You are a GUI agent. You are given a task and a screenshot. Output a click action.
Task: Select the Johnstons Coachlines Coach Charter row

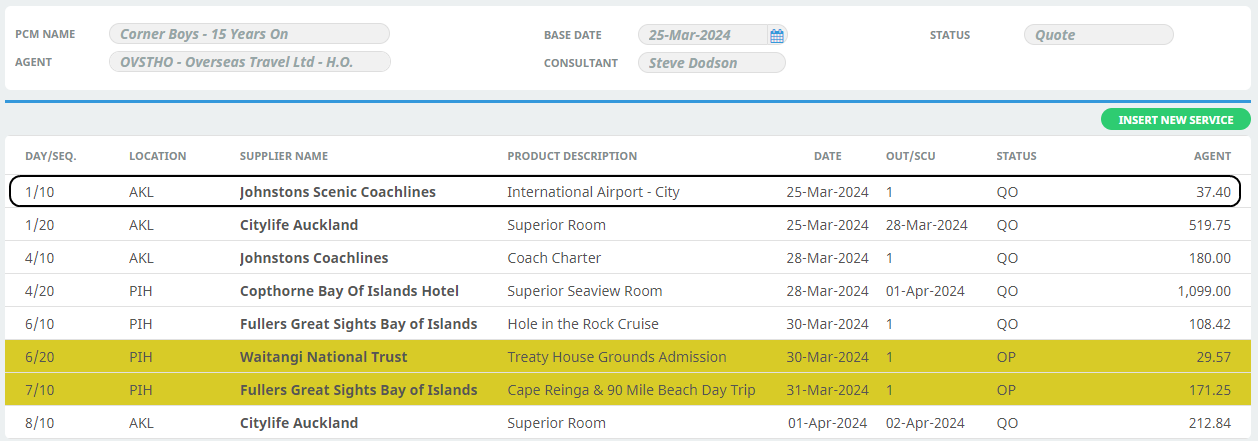[628, 258]
